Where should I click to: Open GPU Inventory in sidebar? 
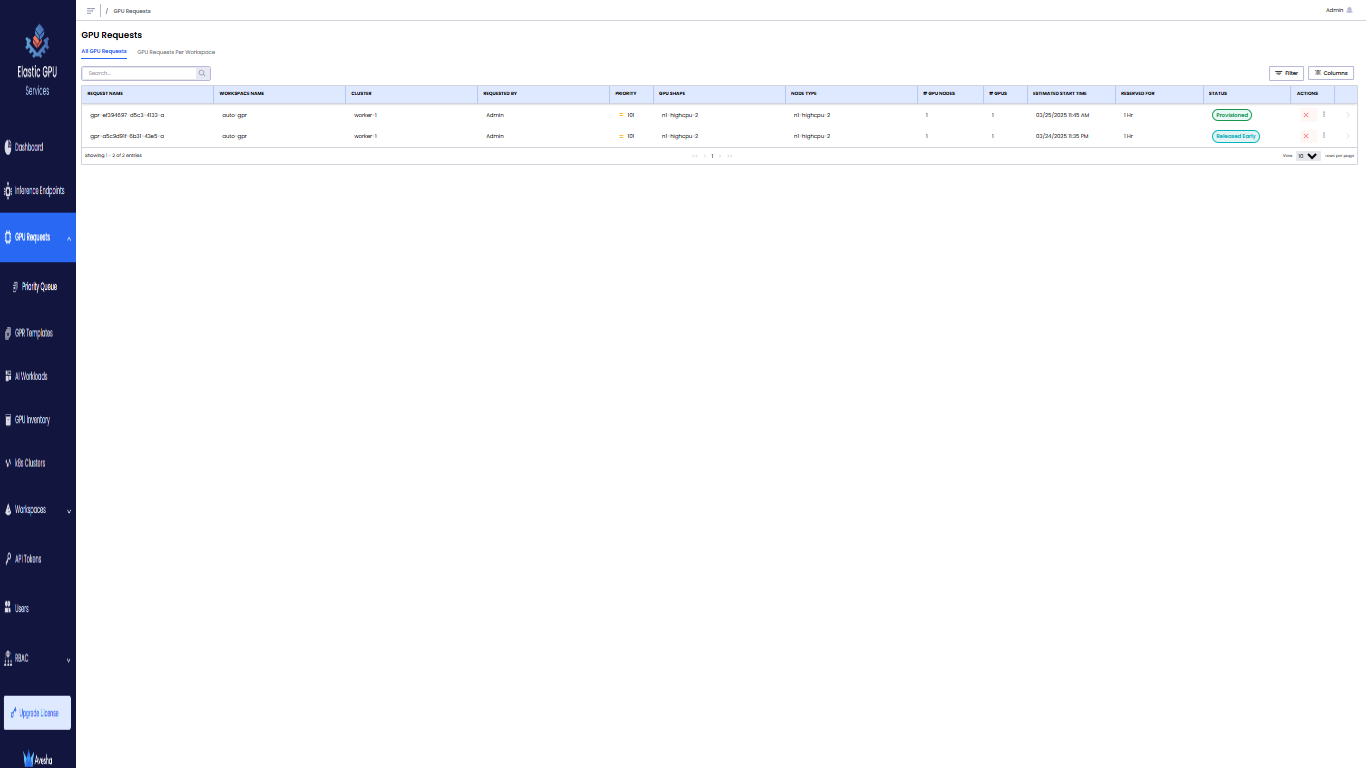(32, 420)
